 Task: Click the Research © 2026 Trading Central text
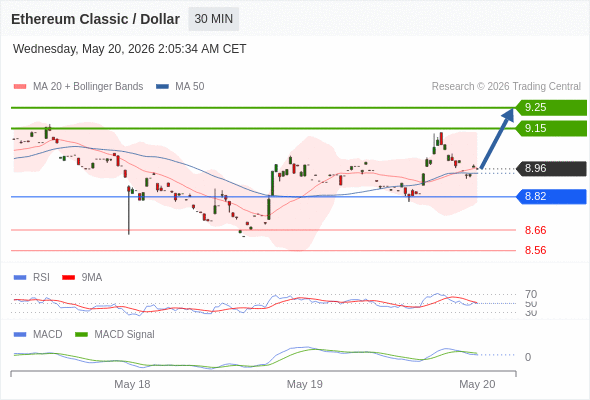coord(506,87)
